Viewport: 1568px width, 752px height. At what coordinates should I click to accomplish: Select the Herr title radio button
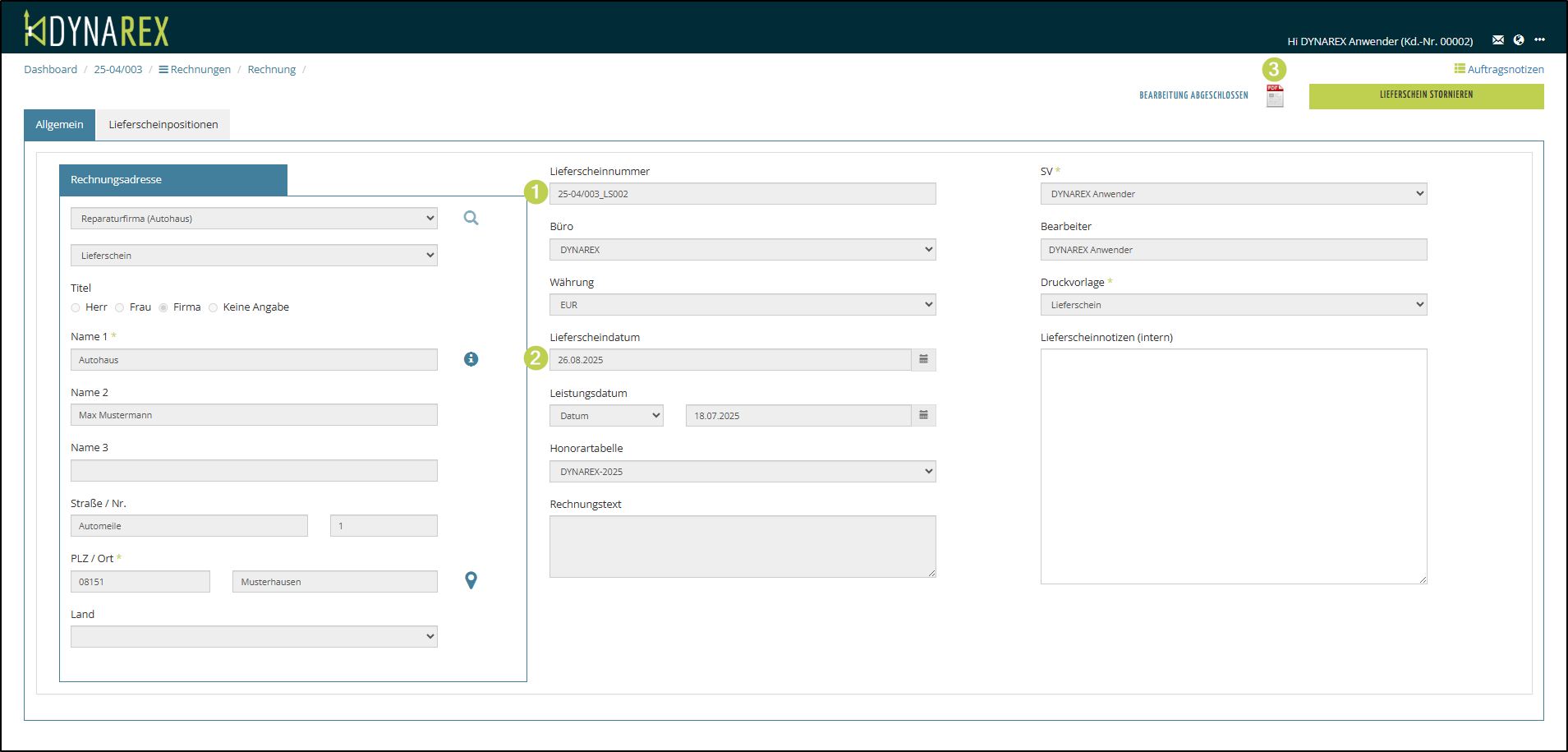coord(76,307)
